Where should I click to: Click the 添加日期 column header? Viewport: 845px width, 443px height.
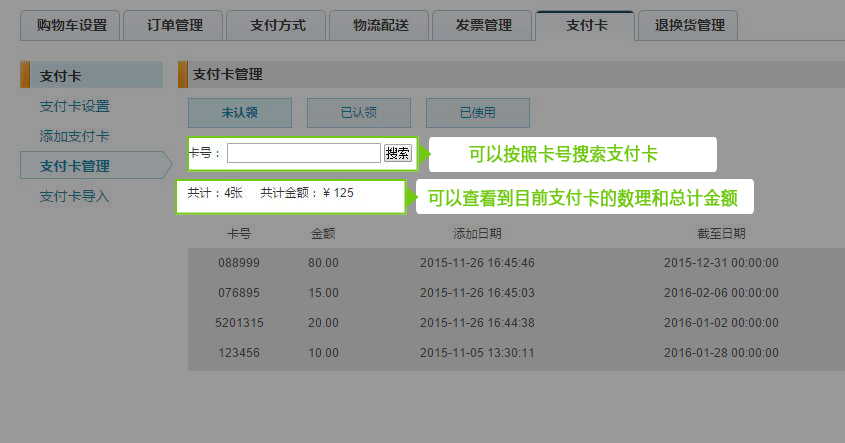[x=477, y=233]
